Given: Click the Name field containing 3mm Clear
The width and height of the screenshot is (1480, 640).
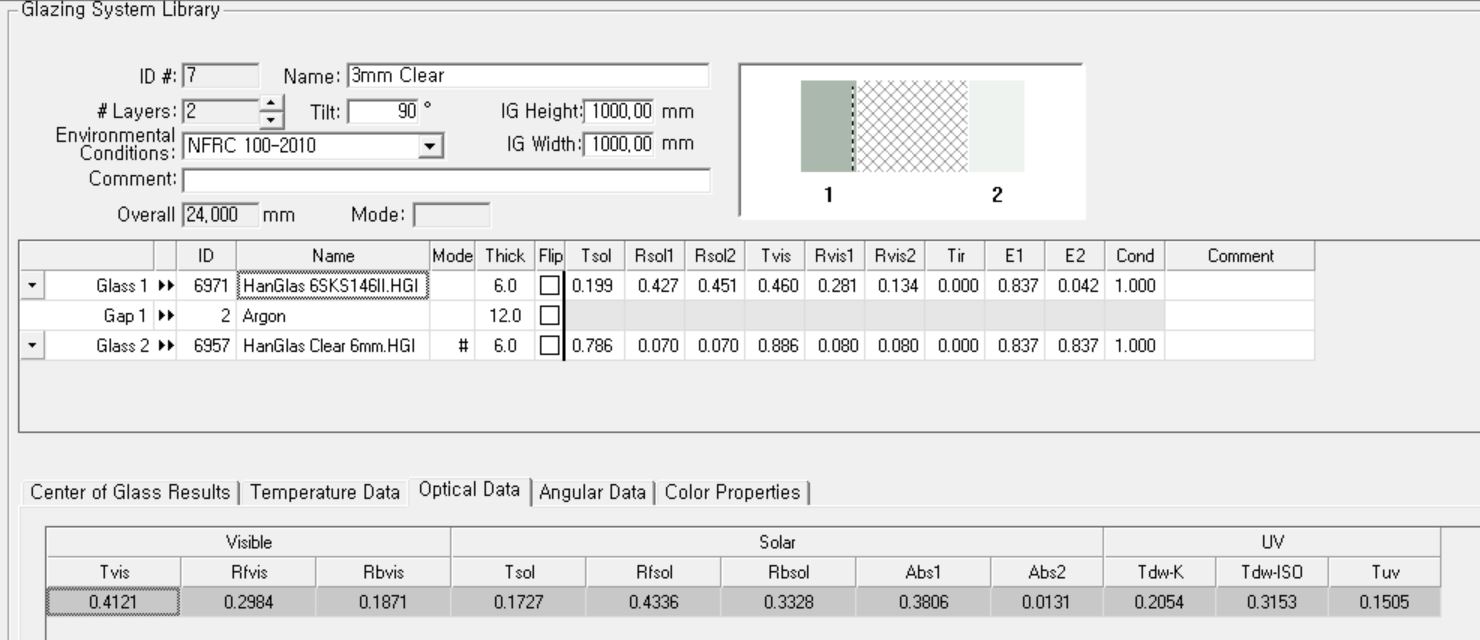Looking at the screenshot, I should pos(527,76).
